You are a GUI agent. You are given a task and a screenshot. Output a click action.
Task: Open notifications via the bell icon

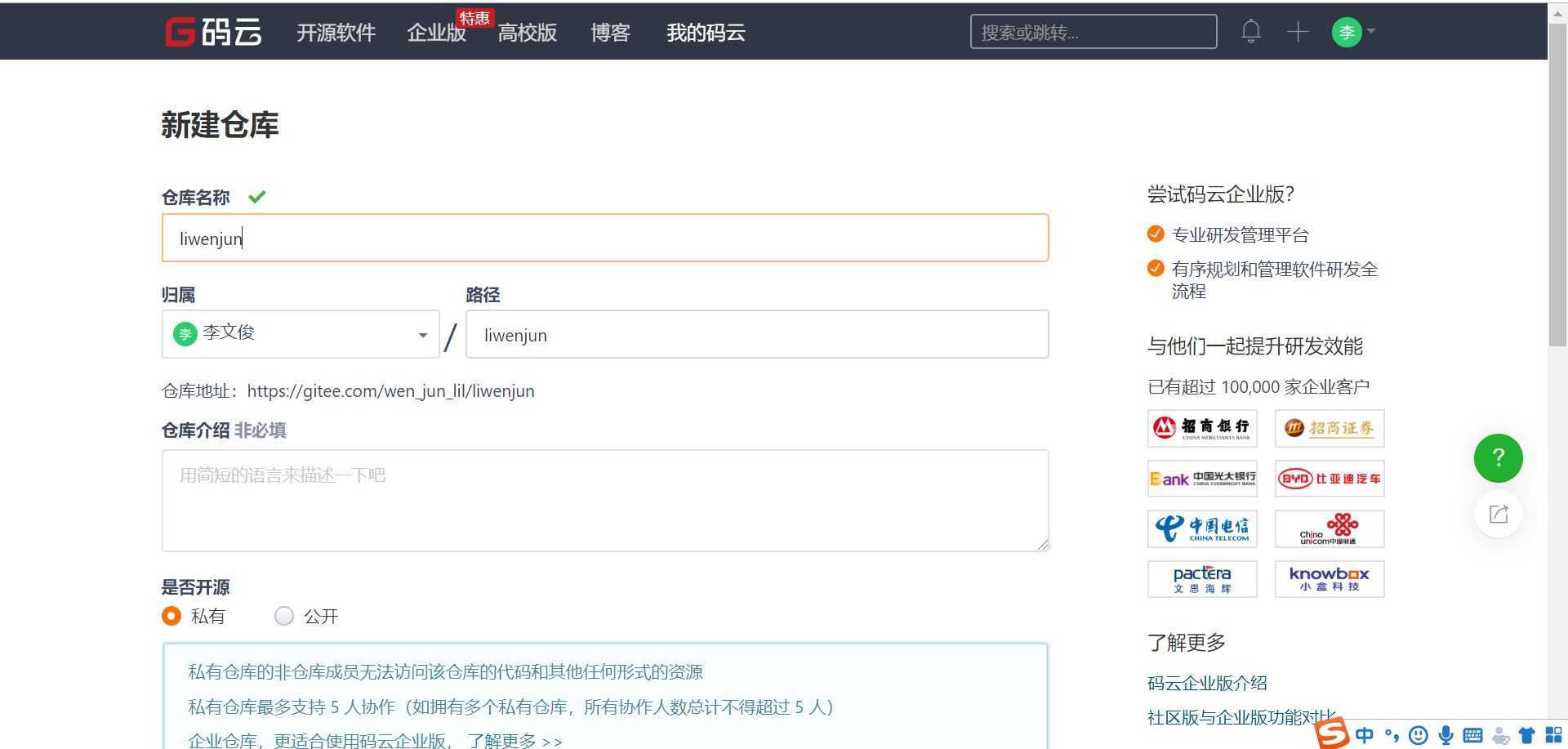[1250, 31]
